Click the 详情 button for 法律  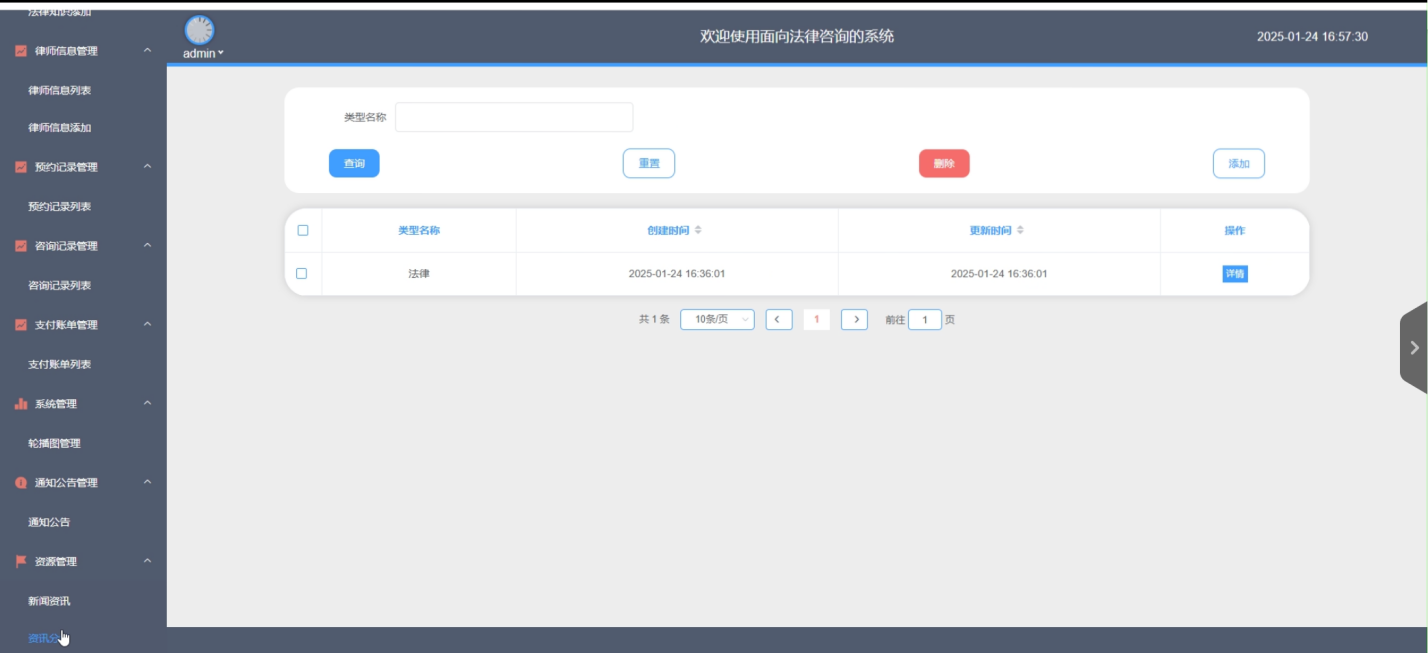tap(1235, 274)
